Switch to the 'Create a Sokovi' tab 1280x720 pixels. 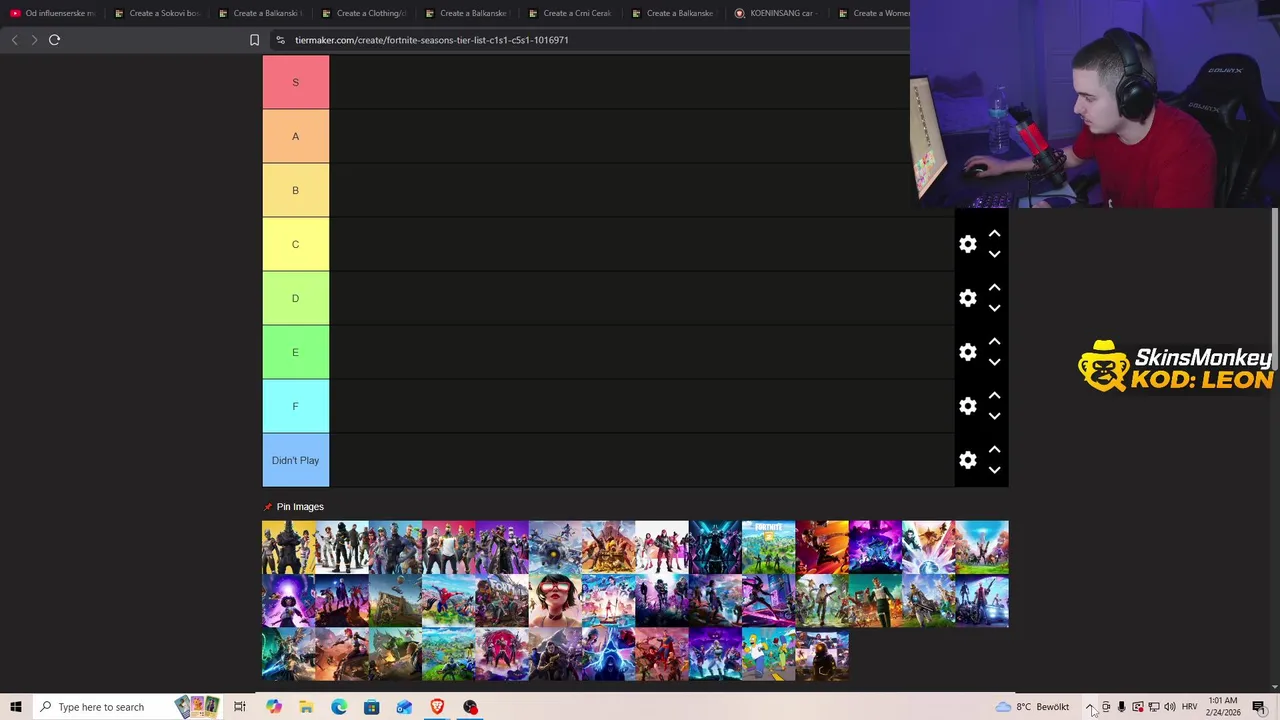[x=157, y=13]
